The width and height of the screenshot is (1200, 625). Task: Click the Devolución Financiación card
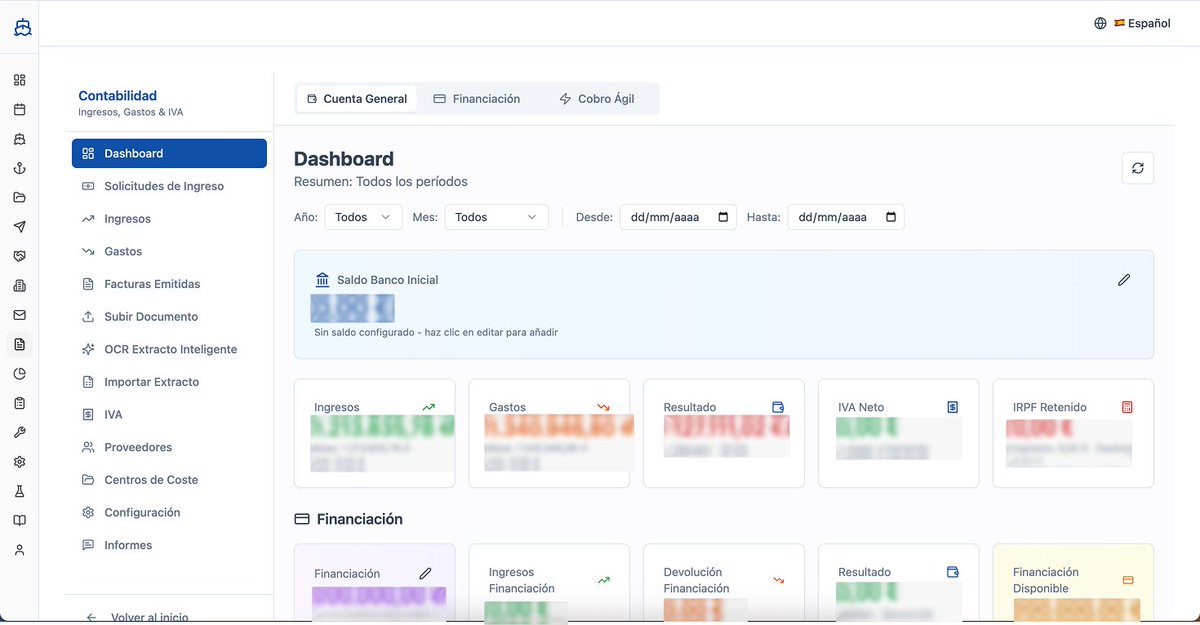724,584
